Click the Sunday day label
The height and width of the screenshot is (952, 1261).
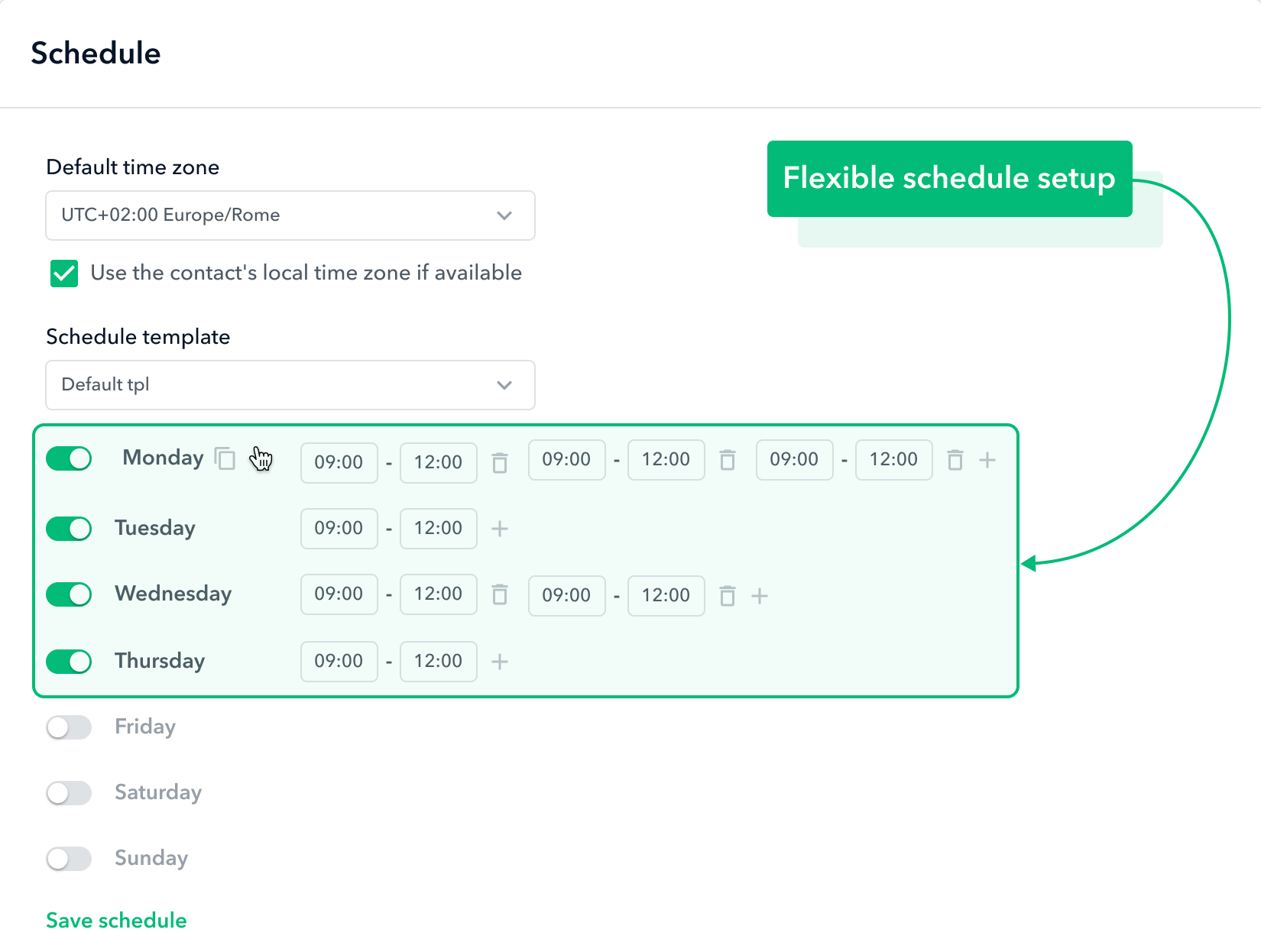click(x=151, y=859)
